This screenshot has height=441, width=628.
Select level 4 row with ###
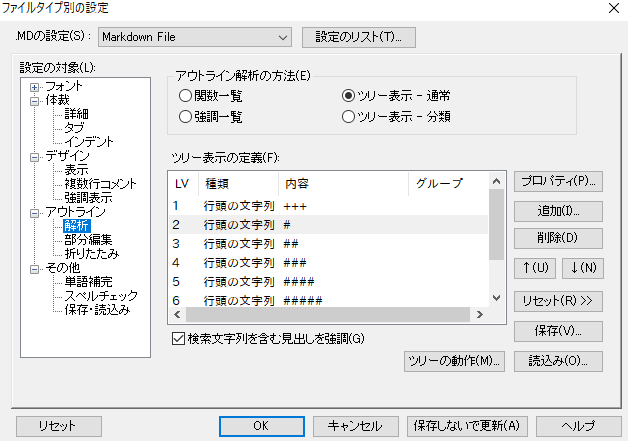coord(329,263)
